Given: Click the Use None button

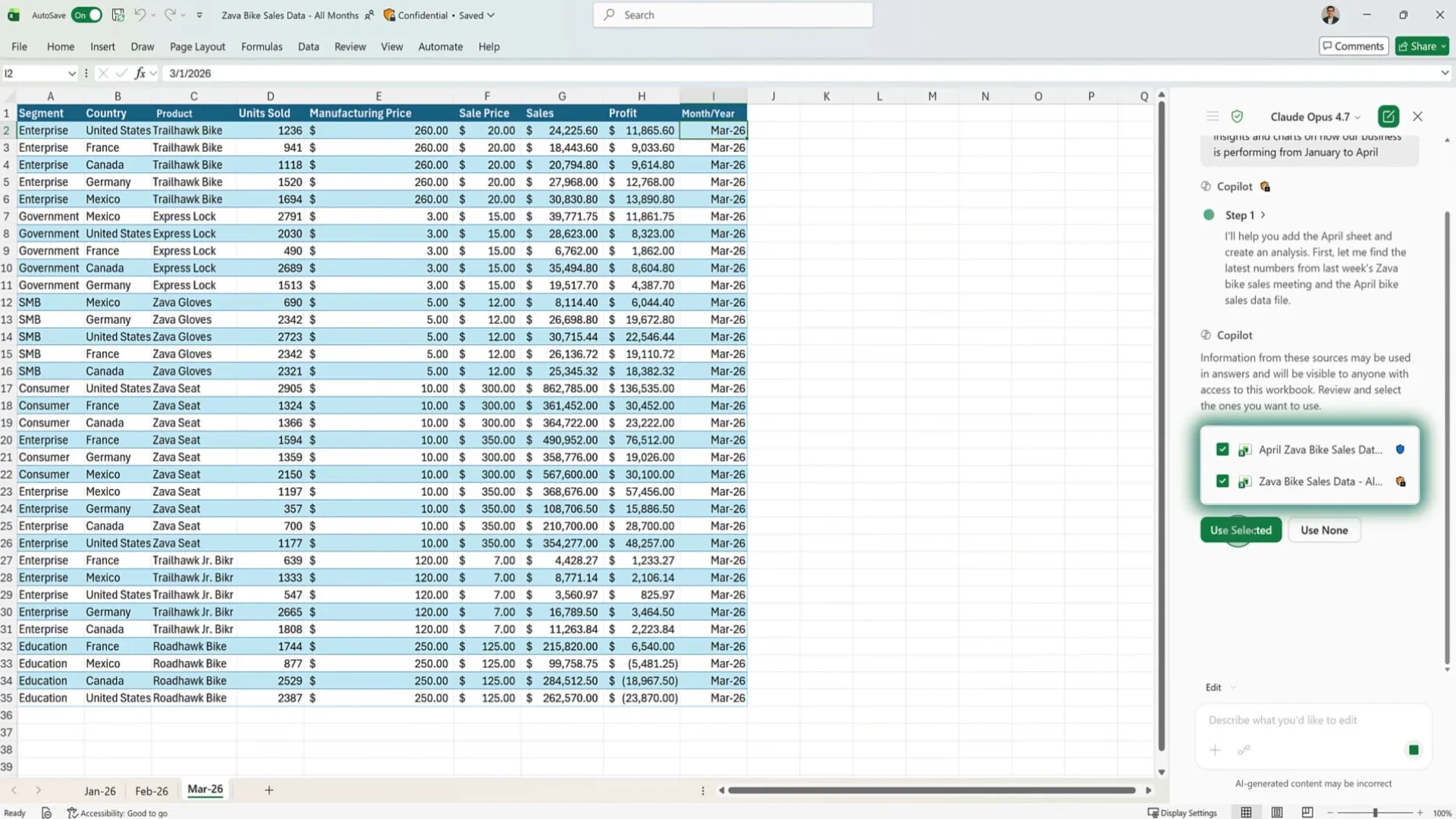Looking at the screenshot, I should tap(1323, 529).
